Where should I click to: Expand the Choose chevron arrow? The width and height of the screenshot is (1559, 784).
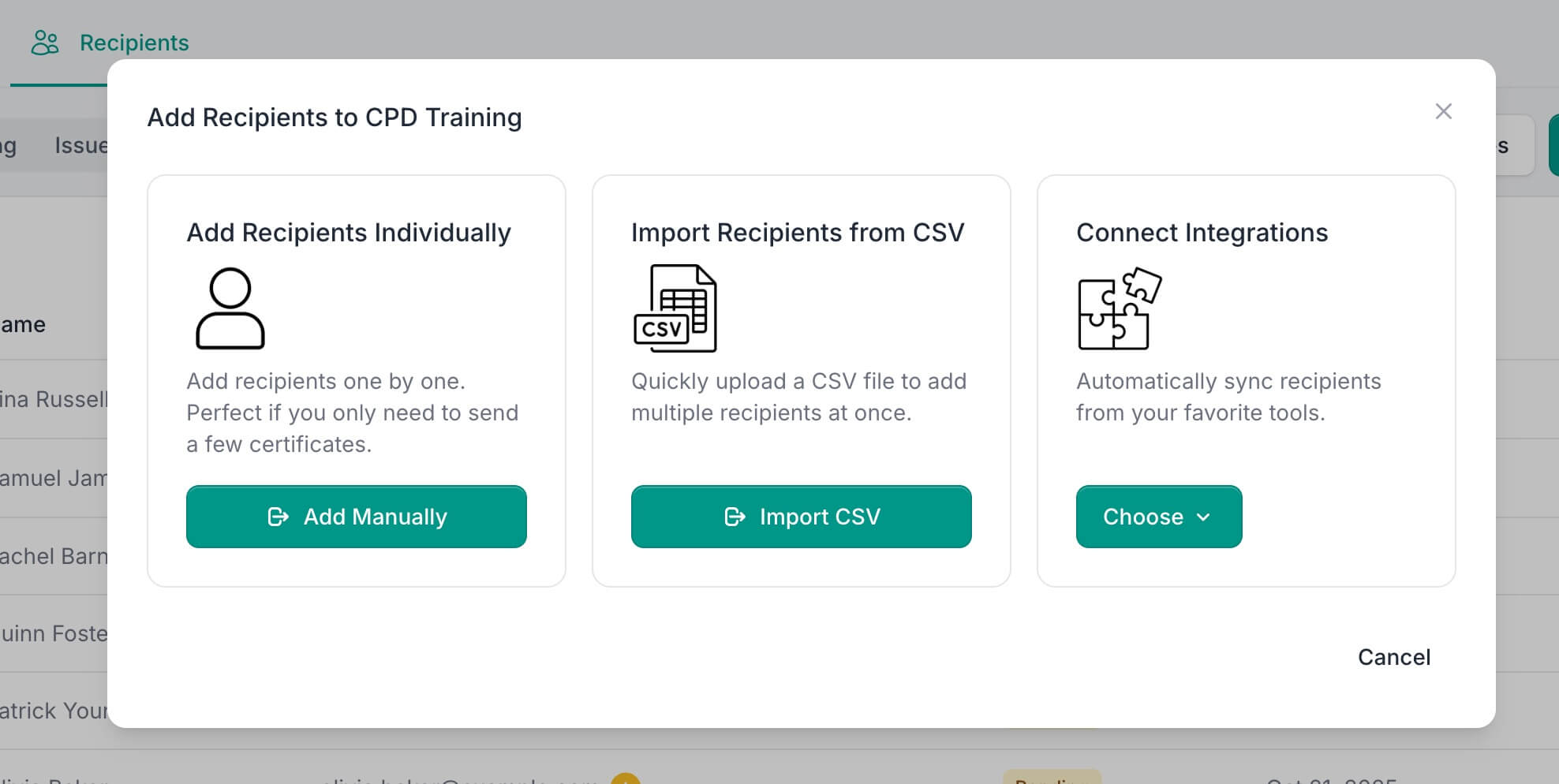tap(1204, 517)
